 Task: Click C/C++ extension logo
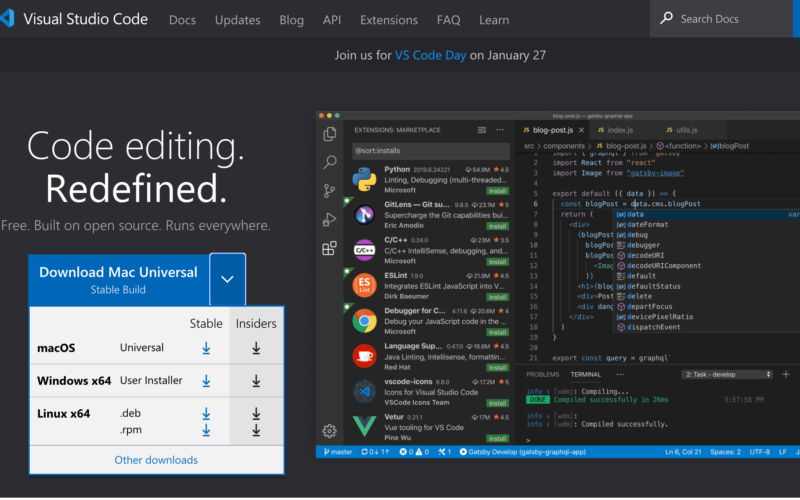[364, 250]
